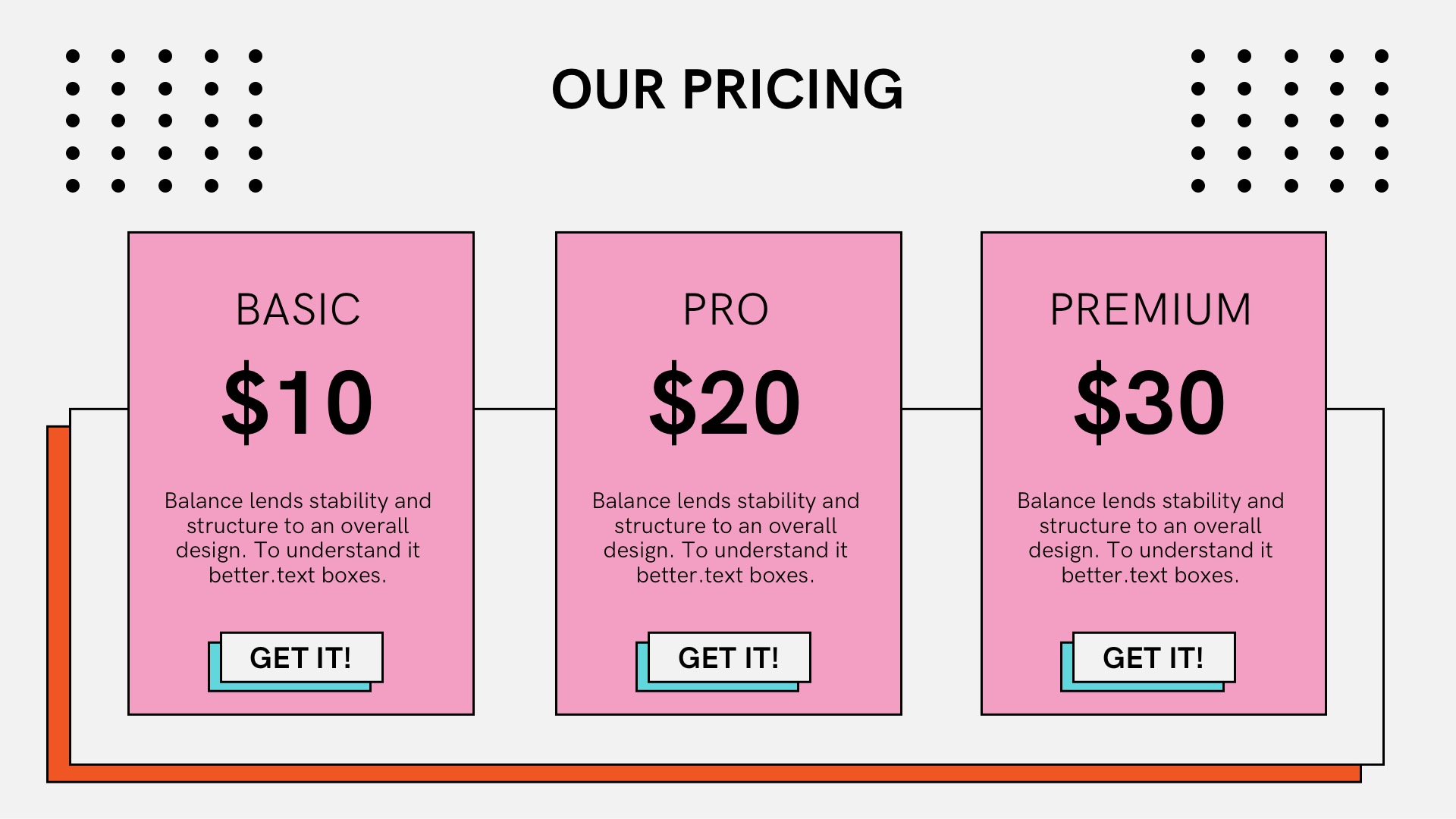Select the dot grid in the top-right corner

(x=1290, y=121)
